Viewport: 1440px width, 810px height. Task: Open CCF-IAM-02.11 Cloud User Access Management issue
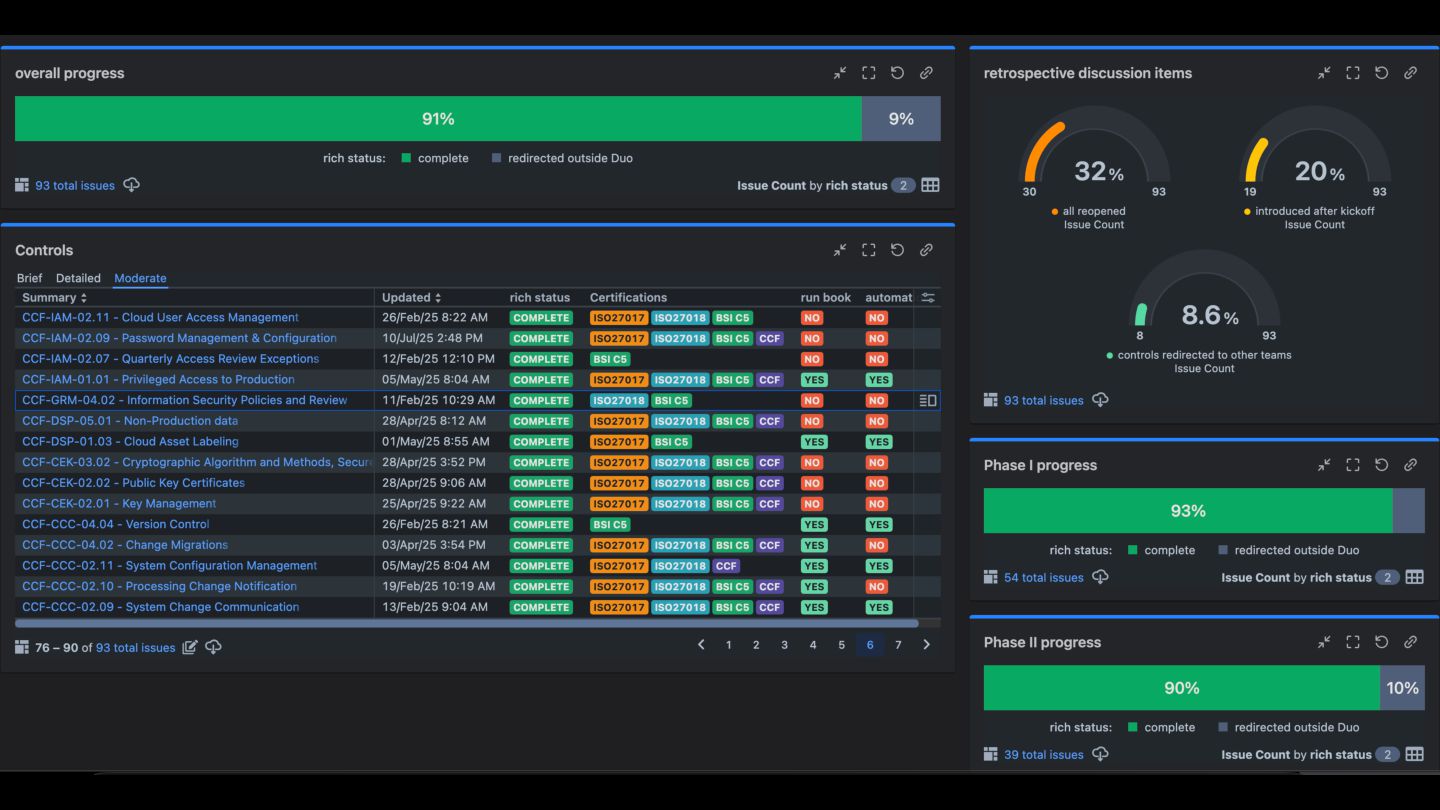point(160,318)
